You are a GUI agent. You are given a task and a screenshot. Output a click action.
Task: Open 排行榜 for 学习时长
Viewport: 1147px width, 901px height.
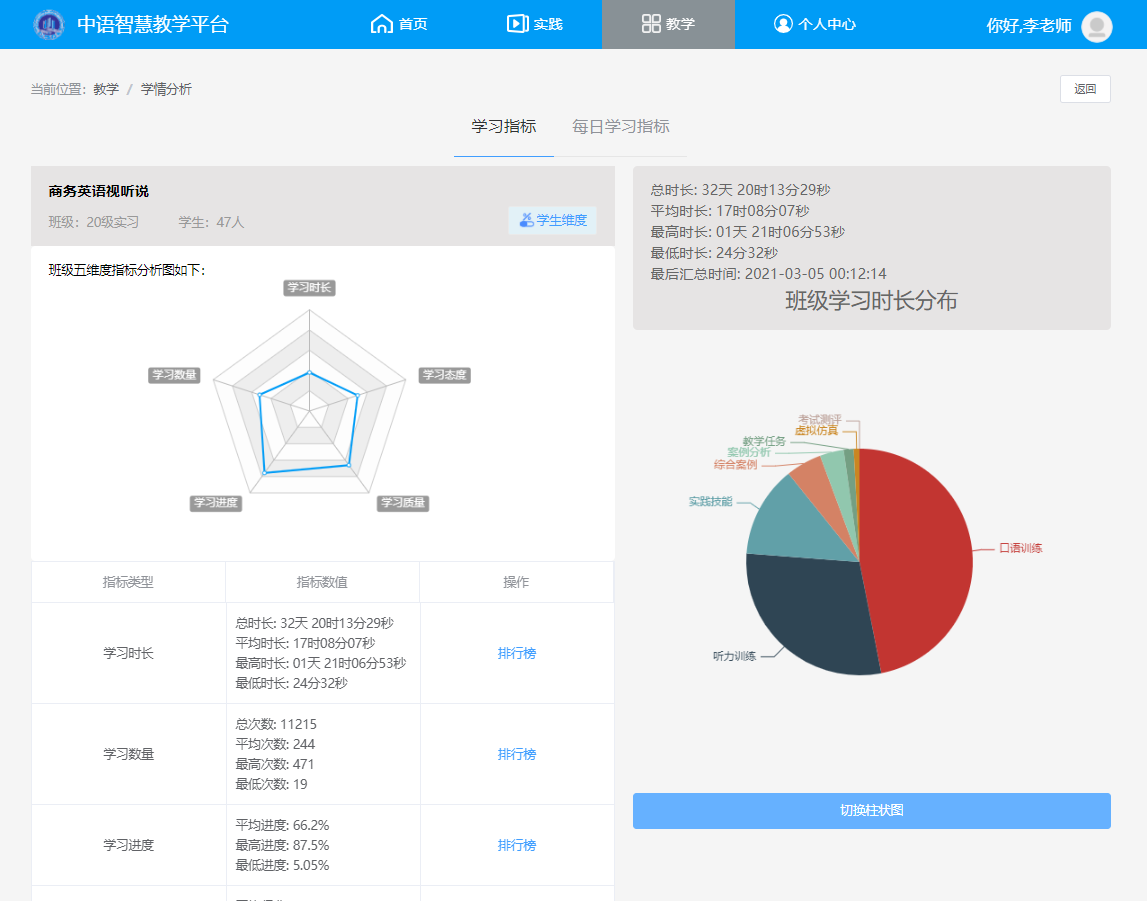(x=517, y=653)
